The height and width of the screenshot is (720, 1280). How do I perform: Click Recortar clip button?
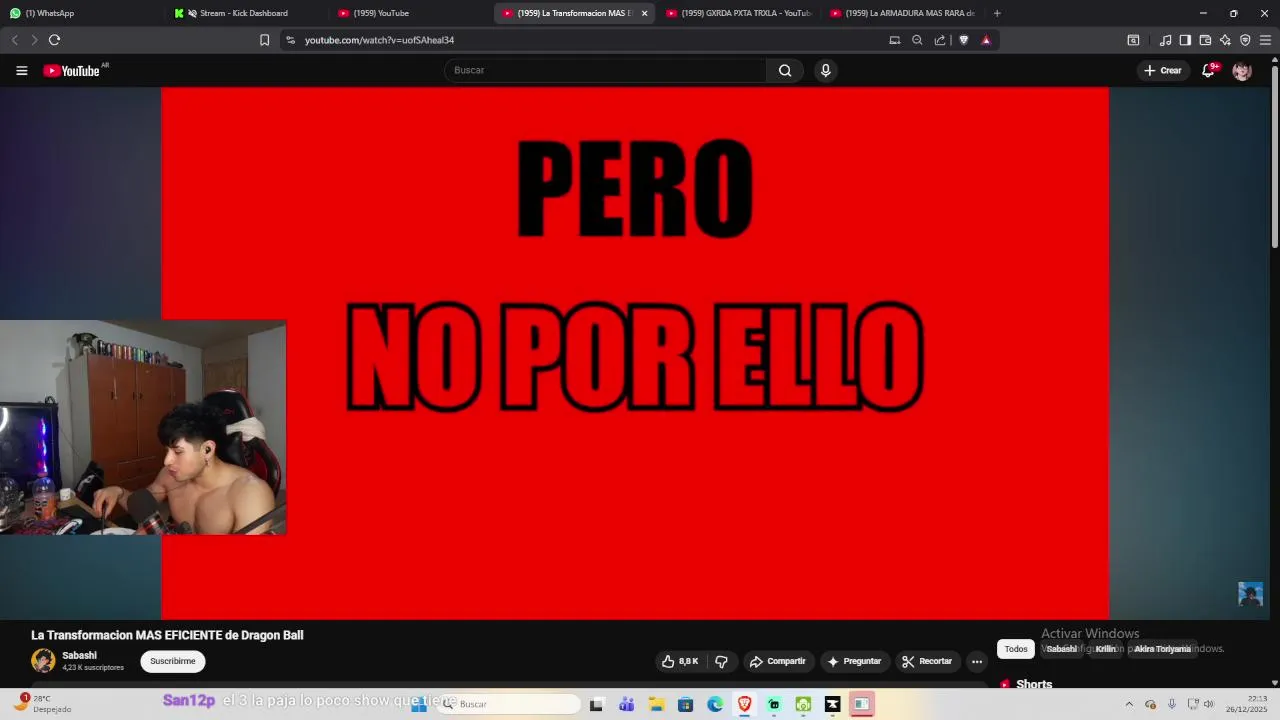(926, 661)
